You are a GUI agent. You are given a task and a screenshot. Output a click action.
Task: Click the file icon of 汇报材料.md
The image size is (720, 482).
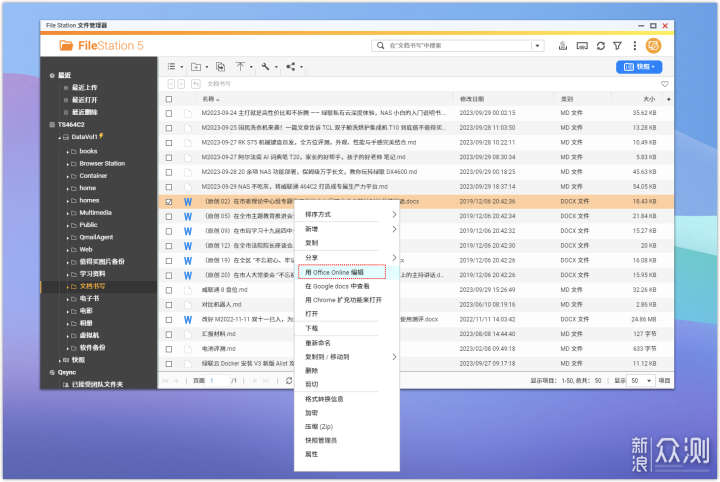coord(188,334)
